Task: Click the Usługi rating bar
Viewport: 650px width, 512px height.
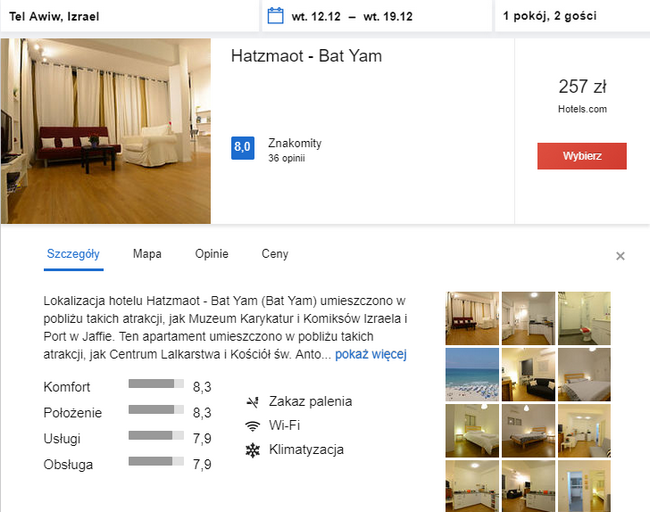Action: click(x=156, y=435)
